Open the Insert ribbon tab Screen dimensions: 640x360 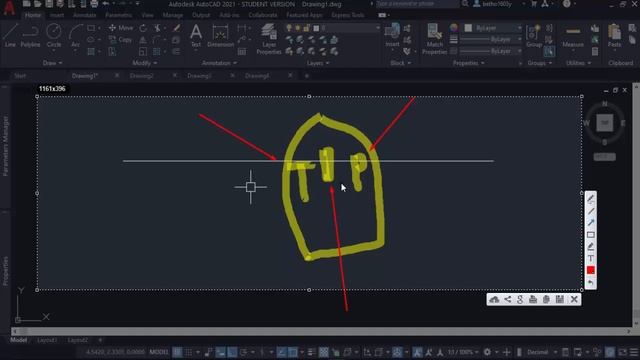57,15
